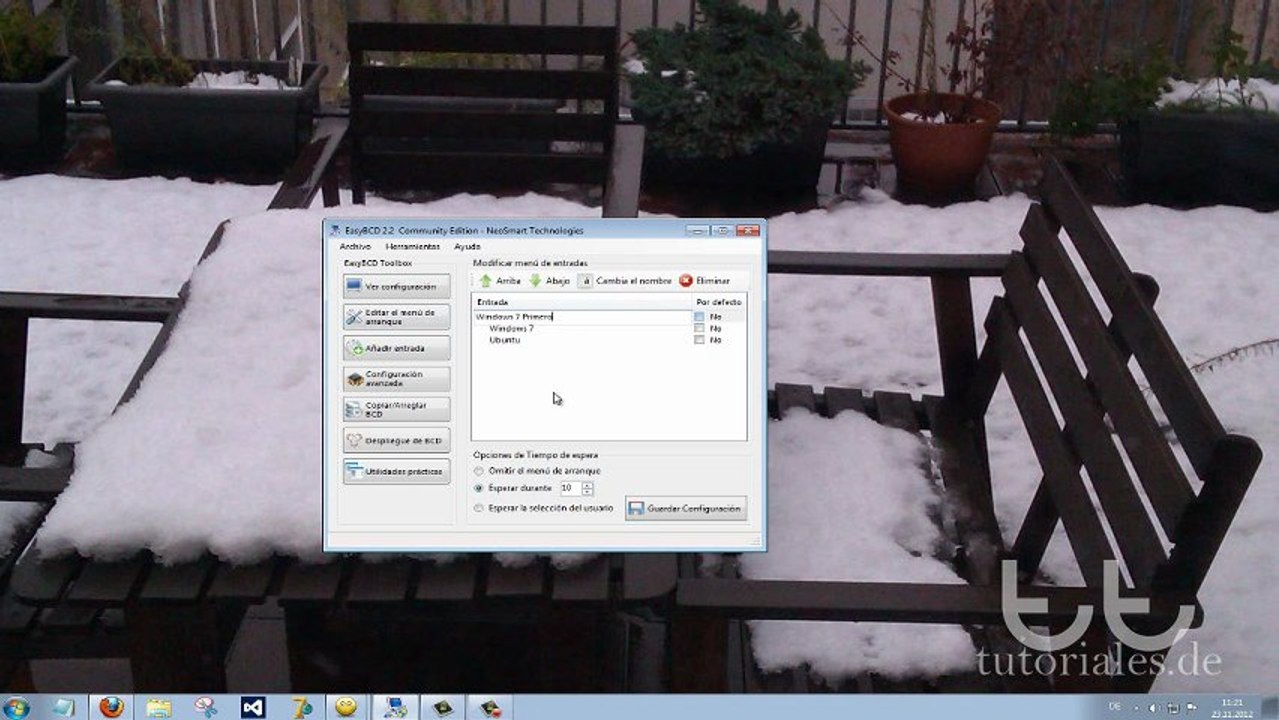Click the EasyBCD taskbar button
The image size is (1279, 720).
(x=395, y=707)
